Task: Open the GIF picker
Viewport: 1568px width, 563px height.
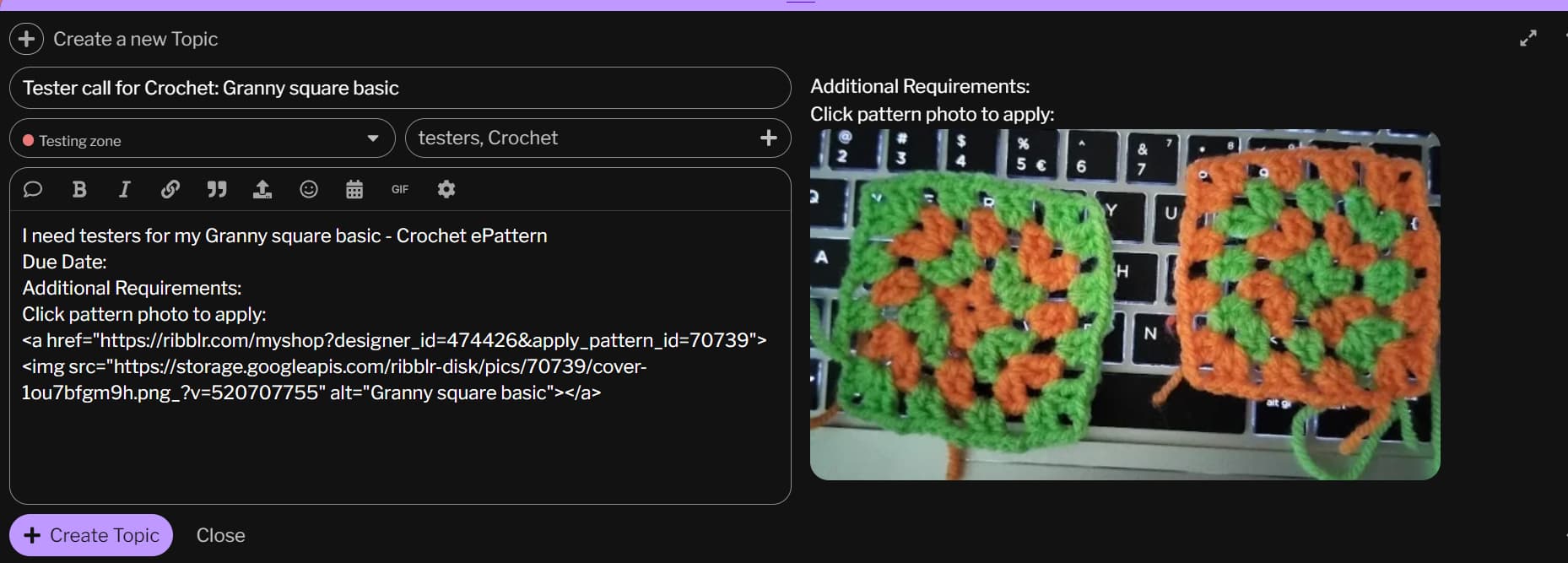Action: tap(400, 189)
